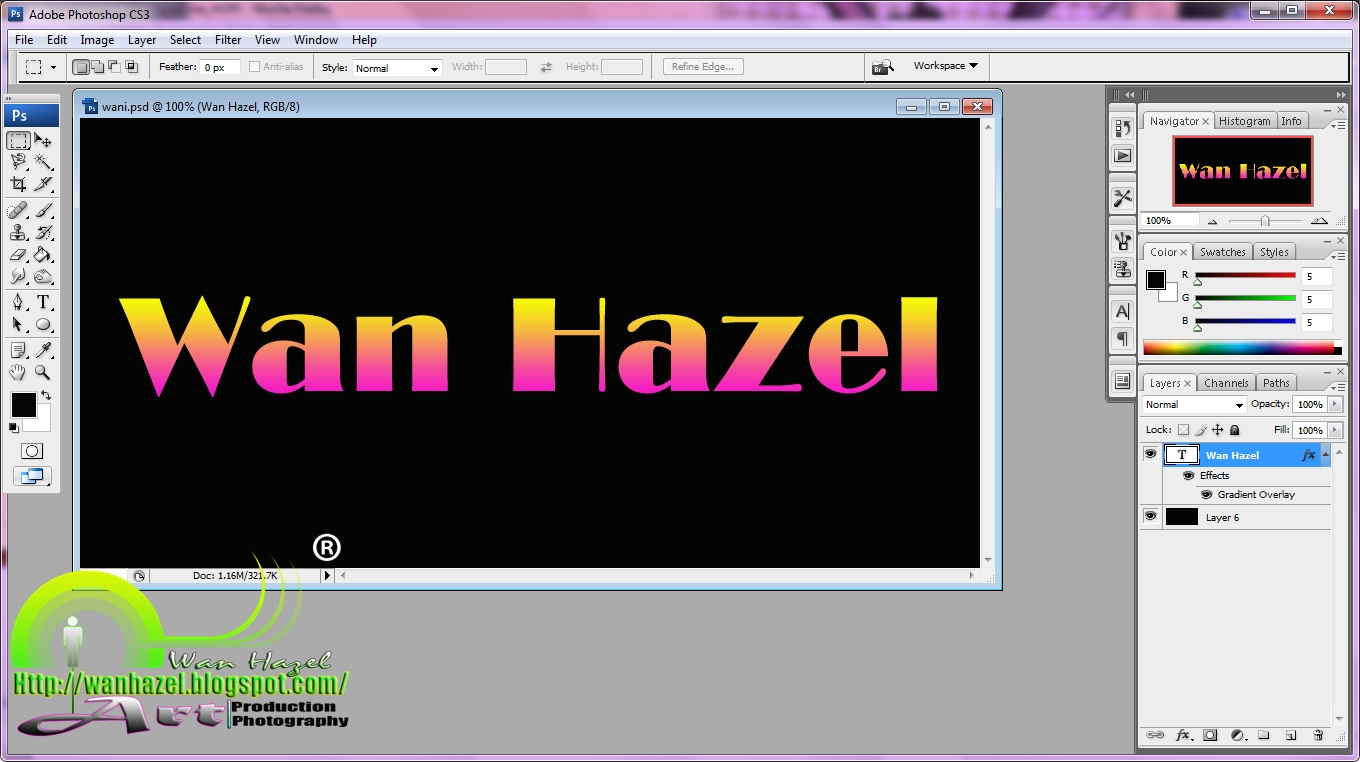1360x762 pixels.
Task: Pick the Clone Stamp tool
Action: click(18, 232)
